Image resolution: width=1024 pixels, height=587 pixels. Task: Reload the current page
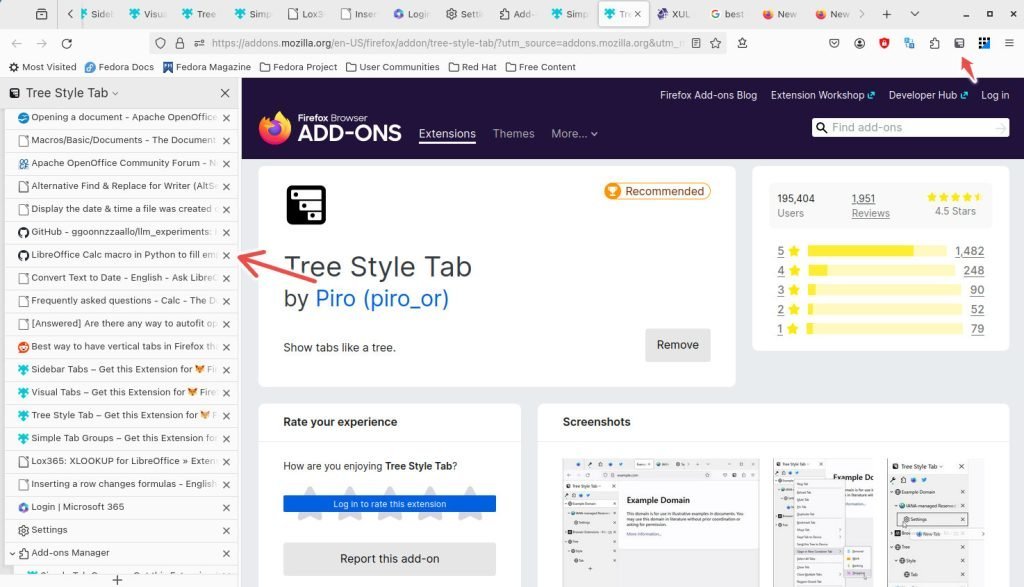coord(67,44)
